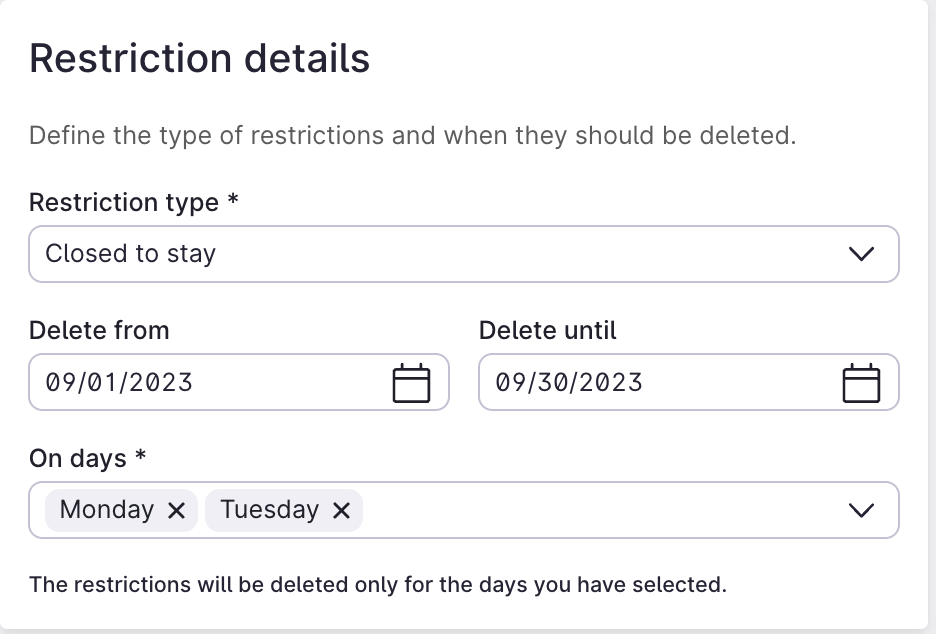
Task: Dismiss the Monday chip close icon
Action: pyautogui.click(x=177, y=510)
